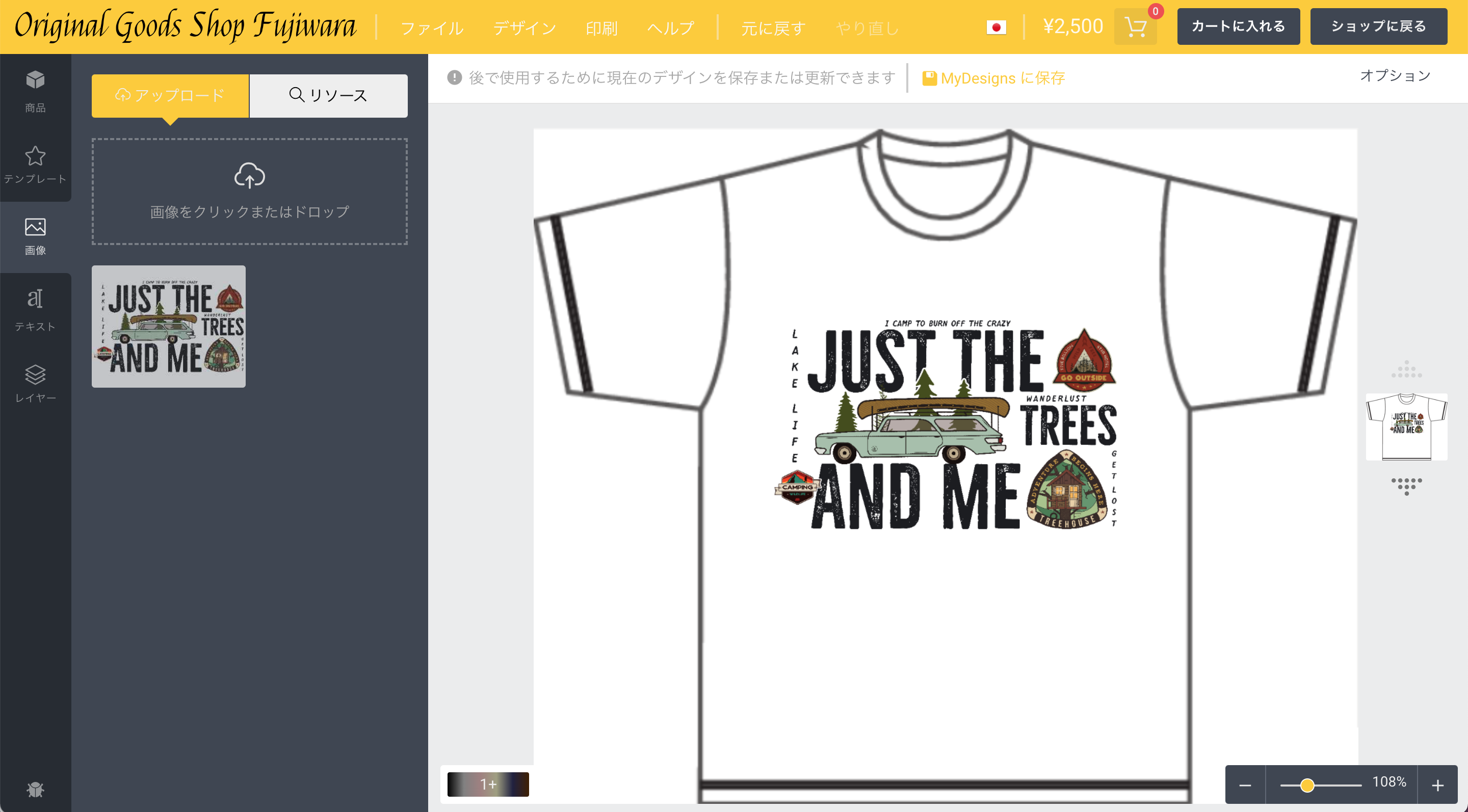
Task: Select the uploaded JUST THE TREES image thumbnail
Action: click(x=169, y=327)
